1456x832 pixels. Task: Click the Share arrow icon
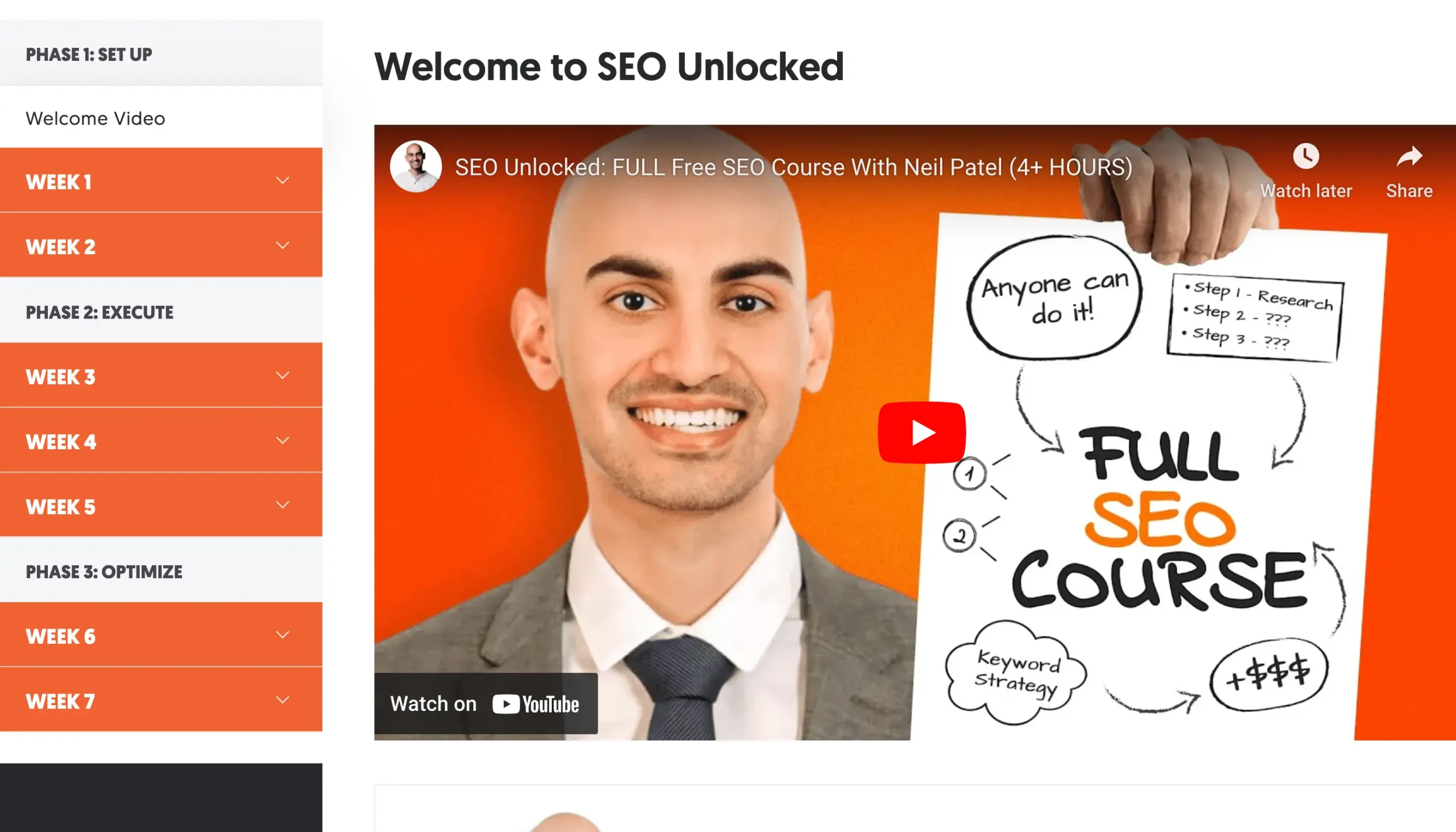pyautogui.click(x=1409, y=156)
